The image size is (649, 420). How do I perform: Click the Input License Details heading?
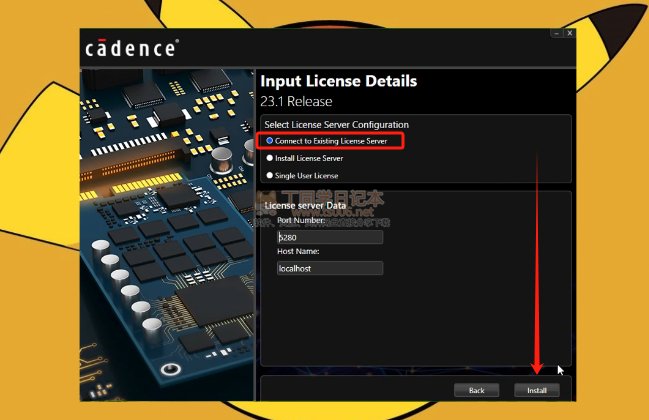tap(338, 81)
